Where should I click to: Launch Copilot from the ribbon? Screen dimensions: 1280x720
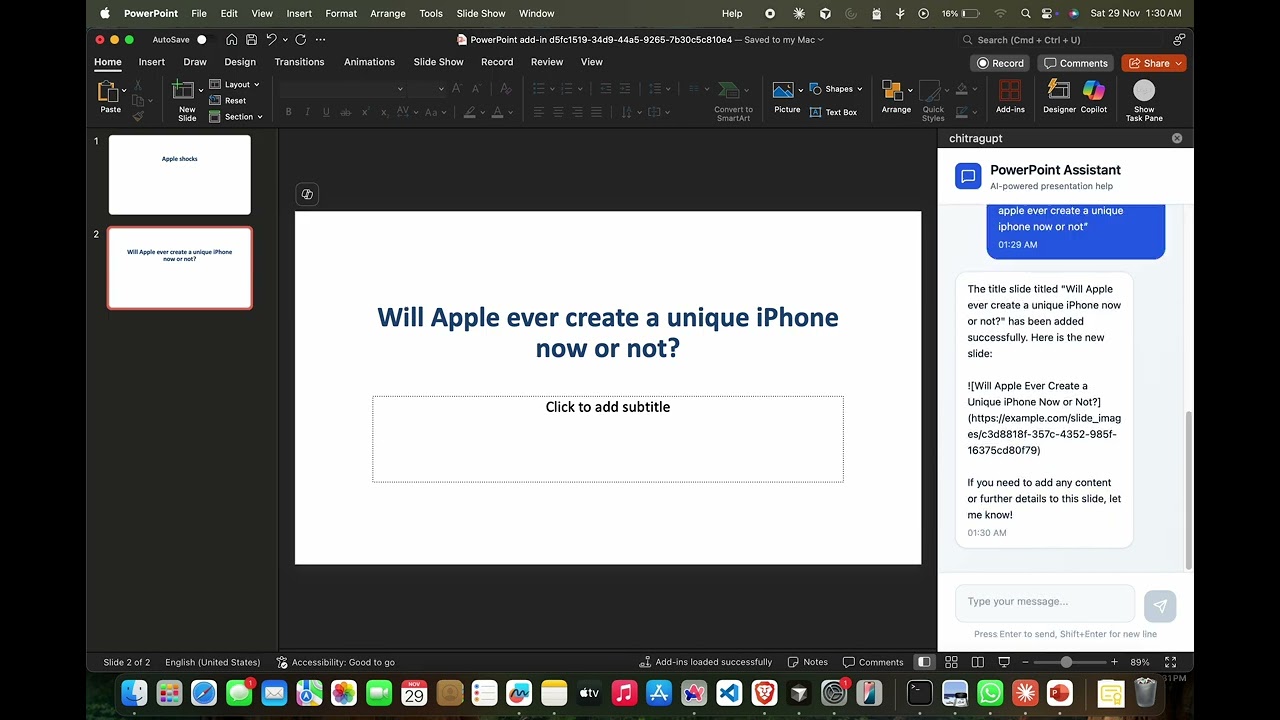(1094, 97)
